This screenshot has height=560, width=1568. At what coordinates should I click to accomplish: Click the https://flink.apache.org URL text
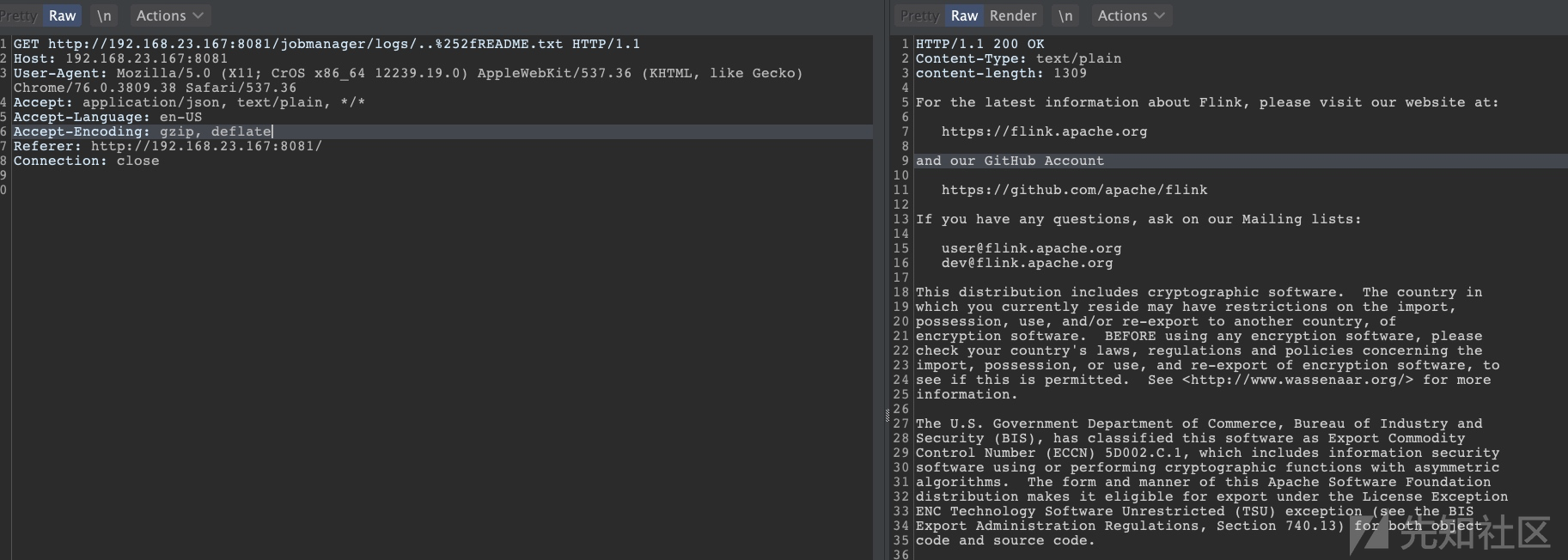tap(1044, 131)
